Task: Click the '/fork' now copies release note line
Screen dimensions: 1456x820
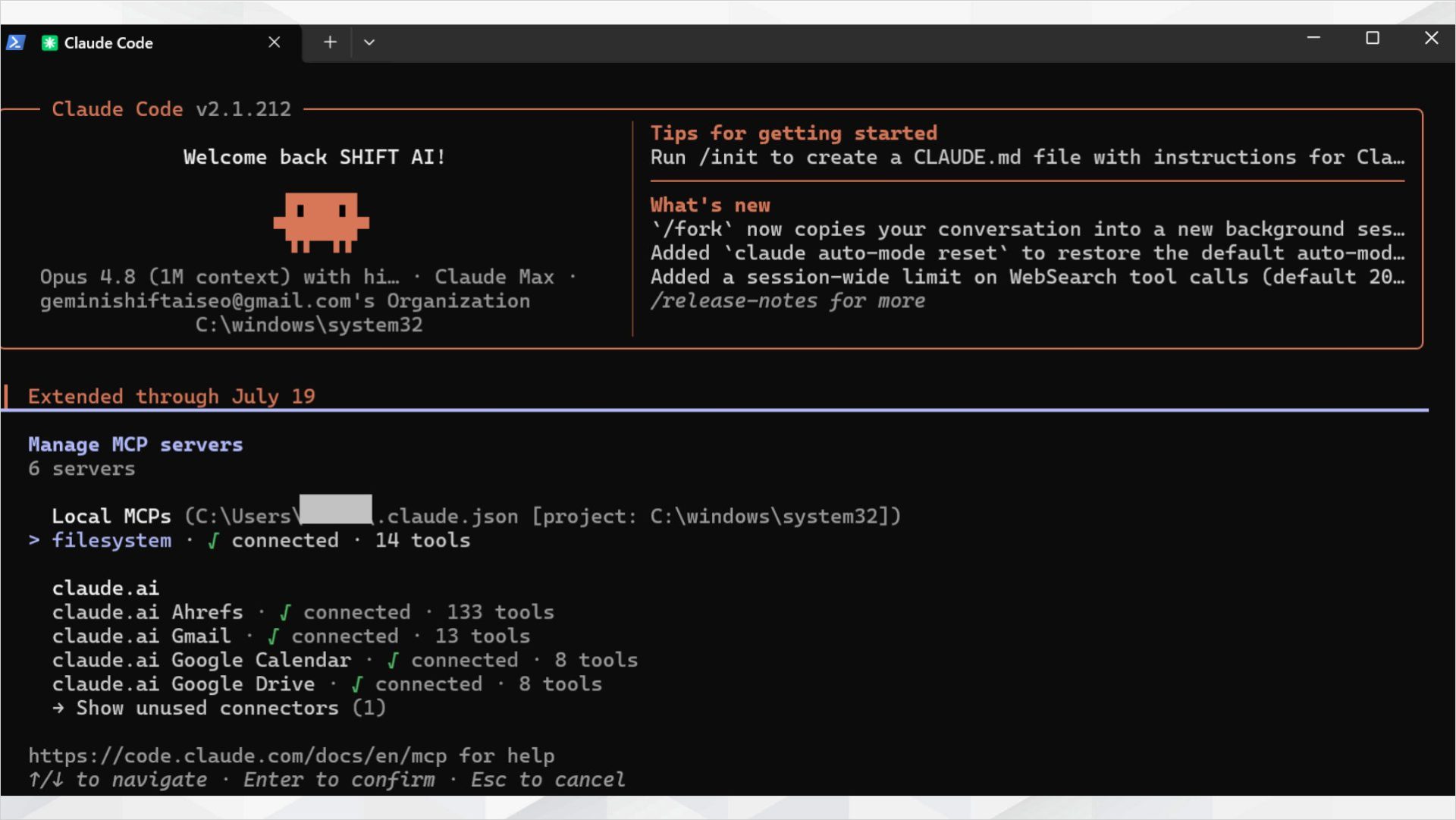Action: (x=1028, y=229)
